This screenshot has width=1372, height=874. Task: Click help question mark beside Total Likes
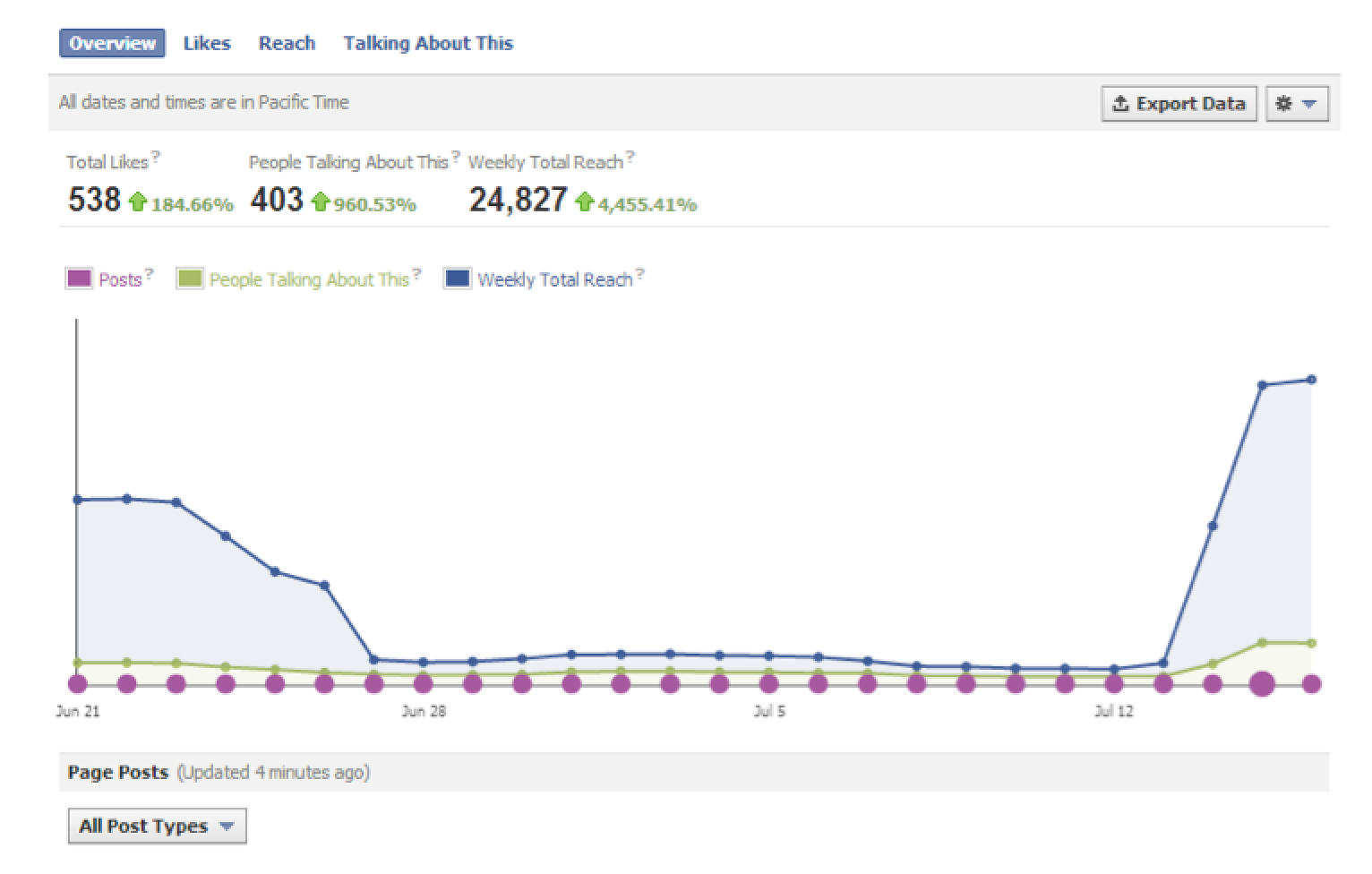click(156, 157)
